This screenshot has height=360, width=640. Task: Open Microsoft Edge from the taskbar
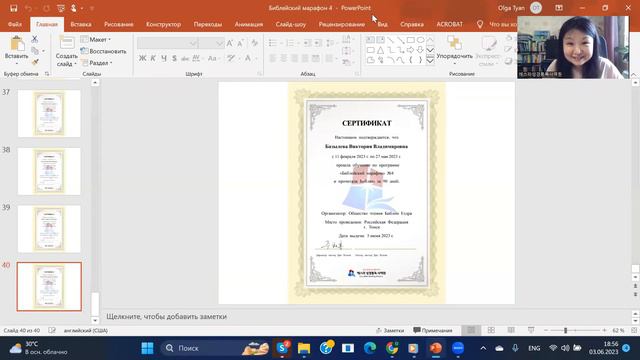[370, 348]
